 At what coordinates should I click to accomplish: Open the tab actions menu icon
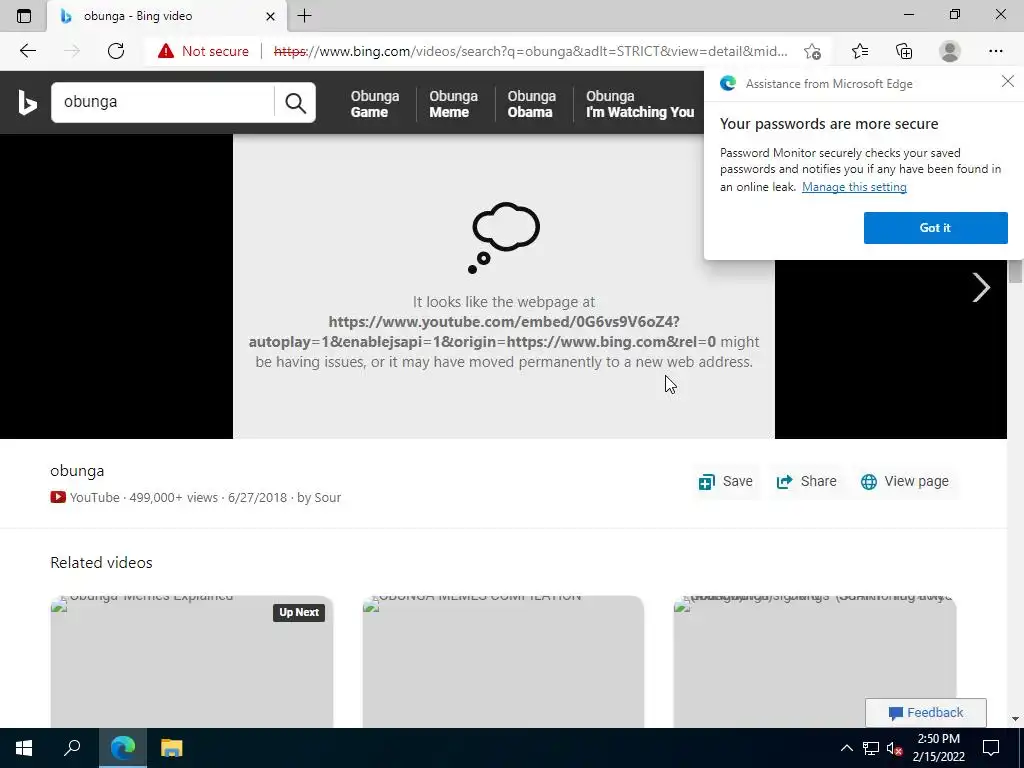tap(24, 16)
